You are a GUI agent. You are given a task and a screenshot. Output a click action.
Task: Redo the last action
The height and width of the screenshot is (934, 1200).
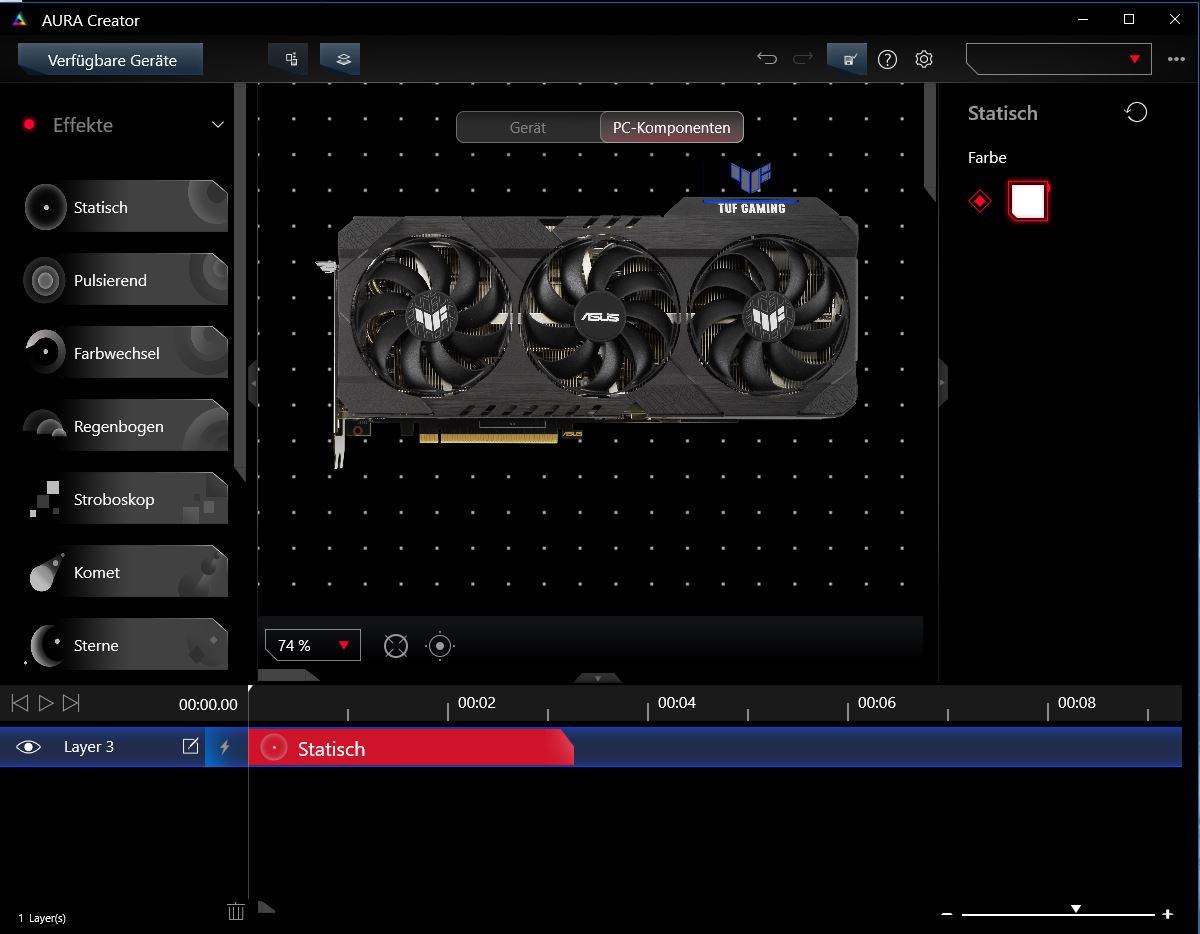click(x=802, y=59)
